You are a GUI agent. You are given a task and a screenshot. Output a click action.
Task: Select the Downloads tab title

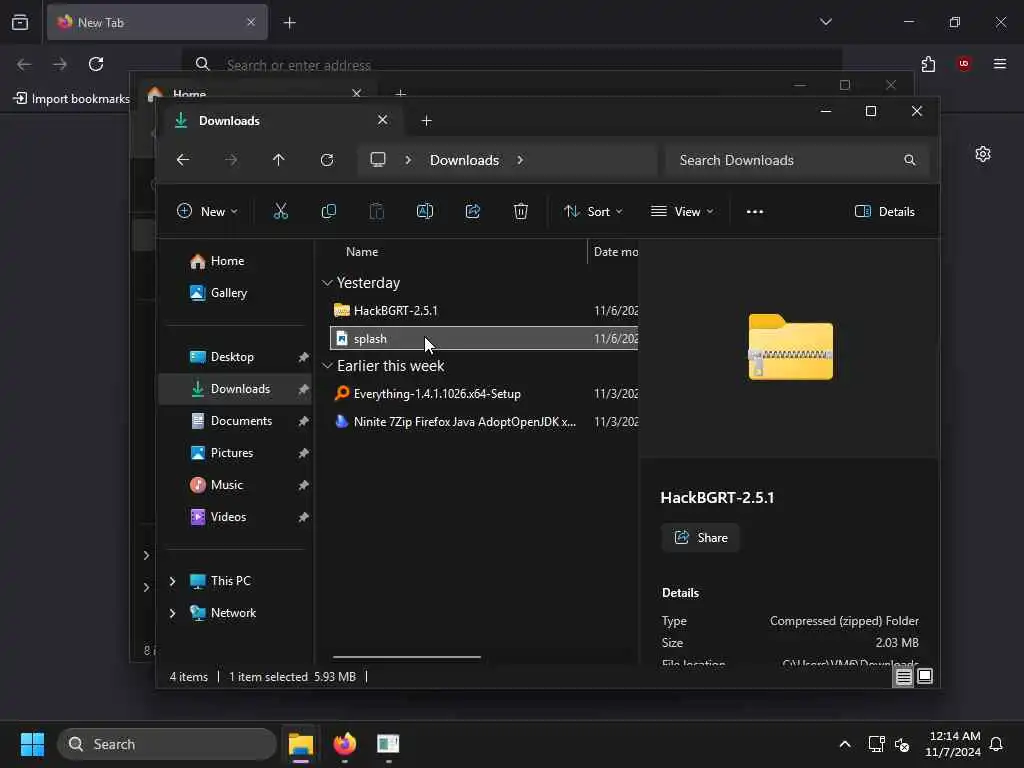(229, 121)
